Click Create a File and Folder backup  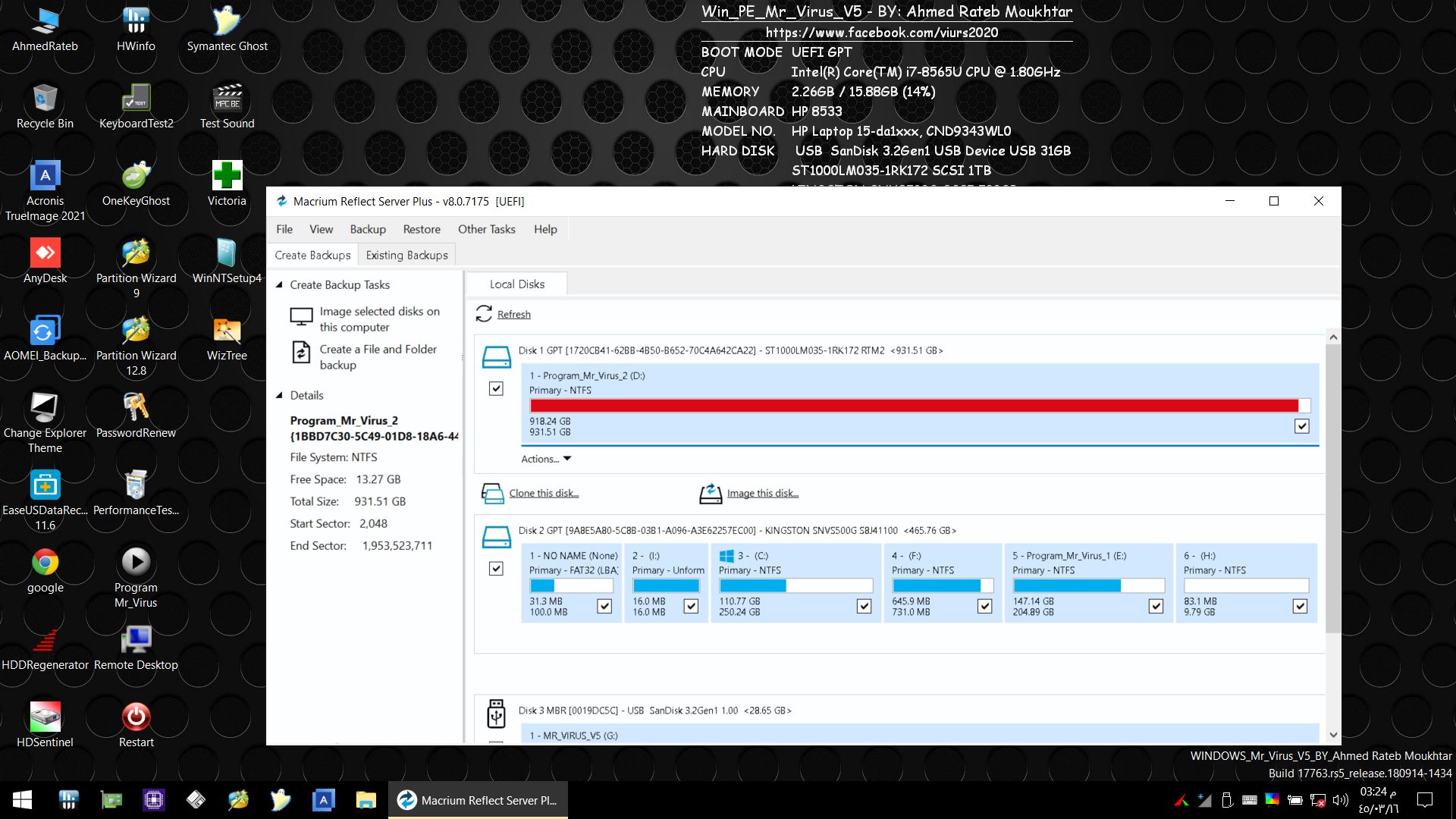click(378, 357)
